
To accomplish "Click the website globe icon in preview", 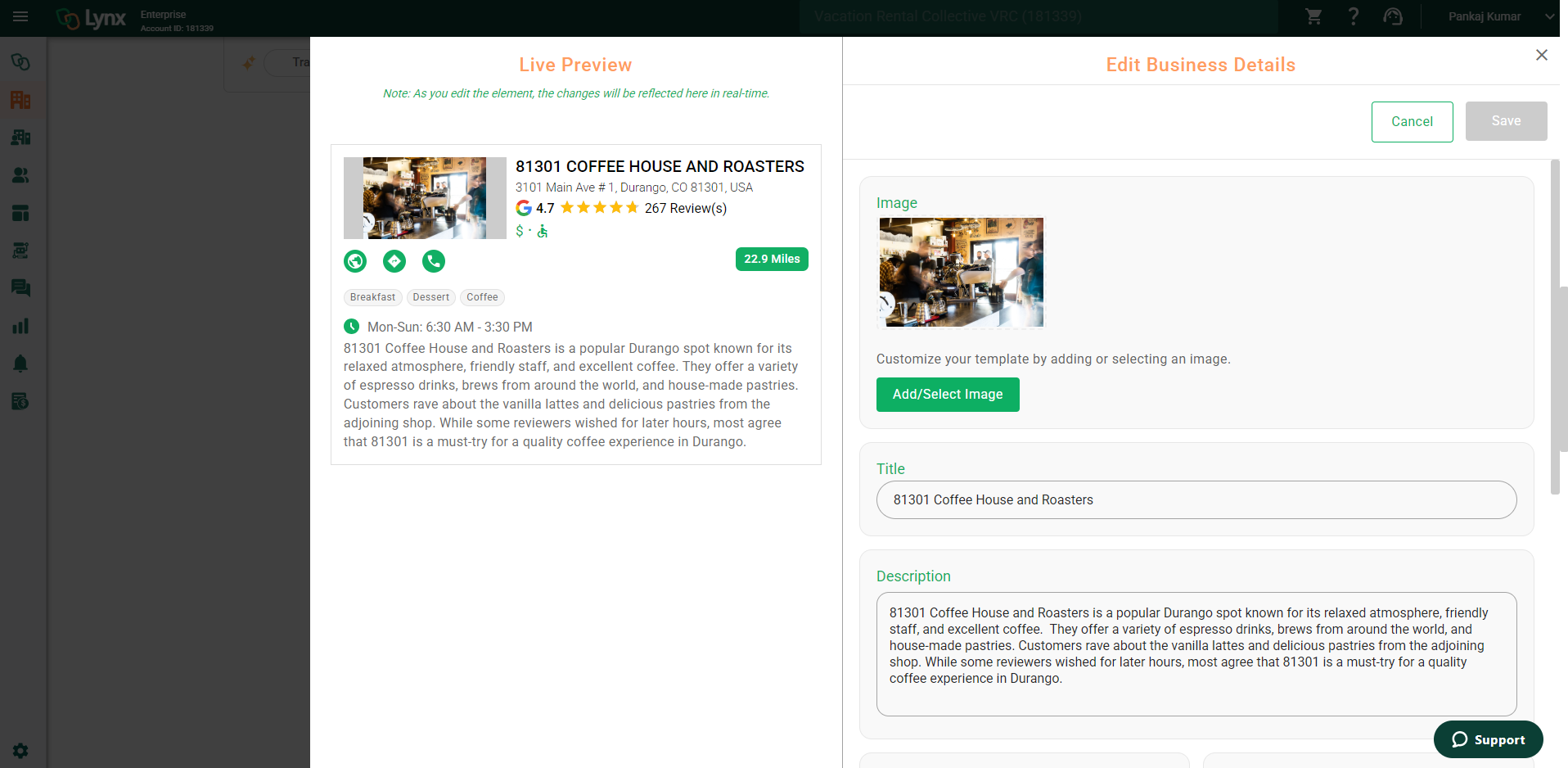I will [x=355, y=261].
